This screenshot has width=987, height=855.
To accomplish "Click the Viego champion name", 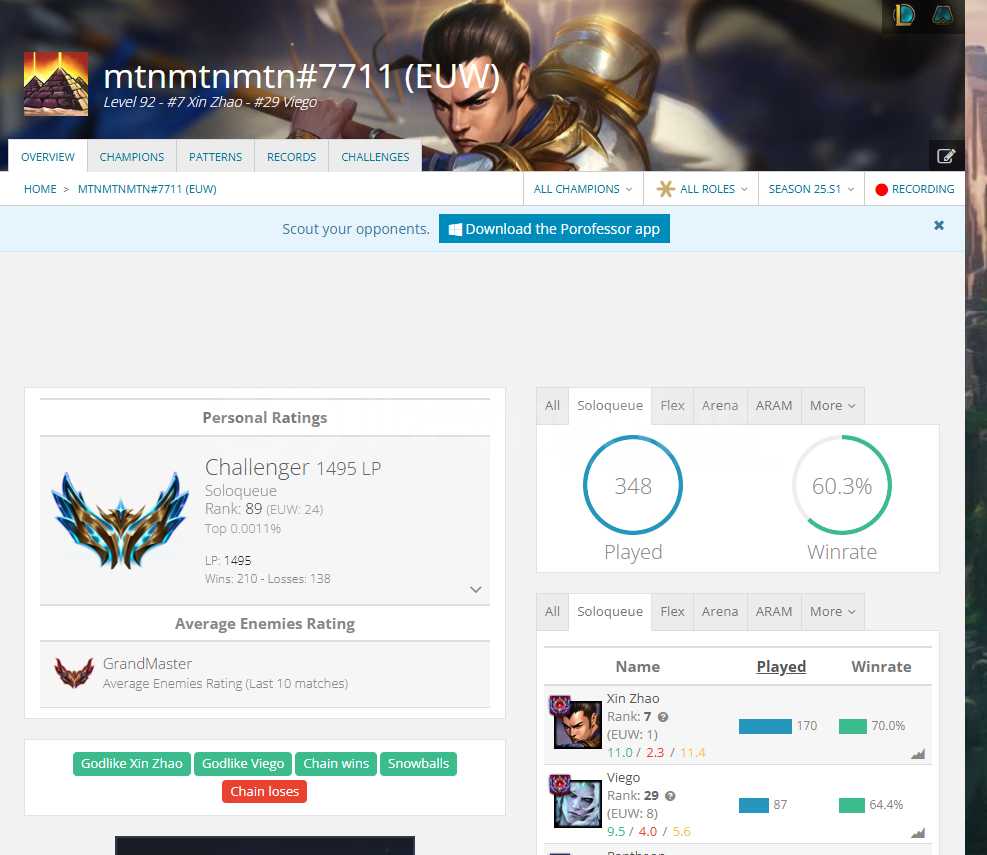I will coord(623,778).
